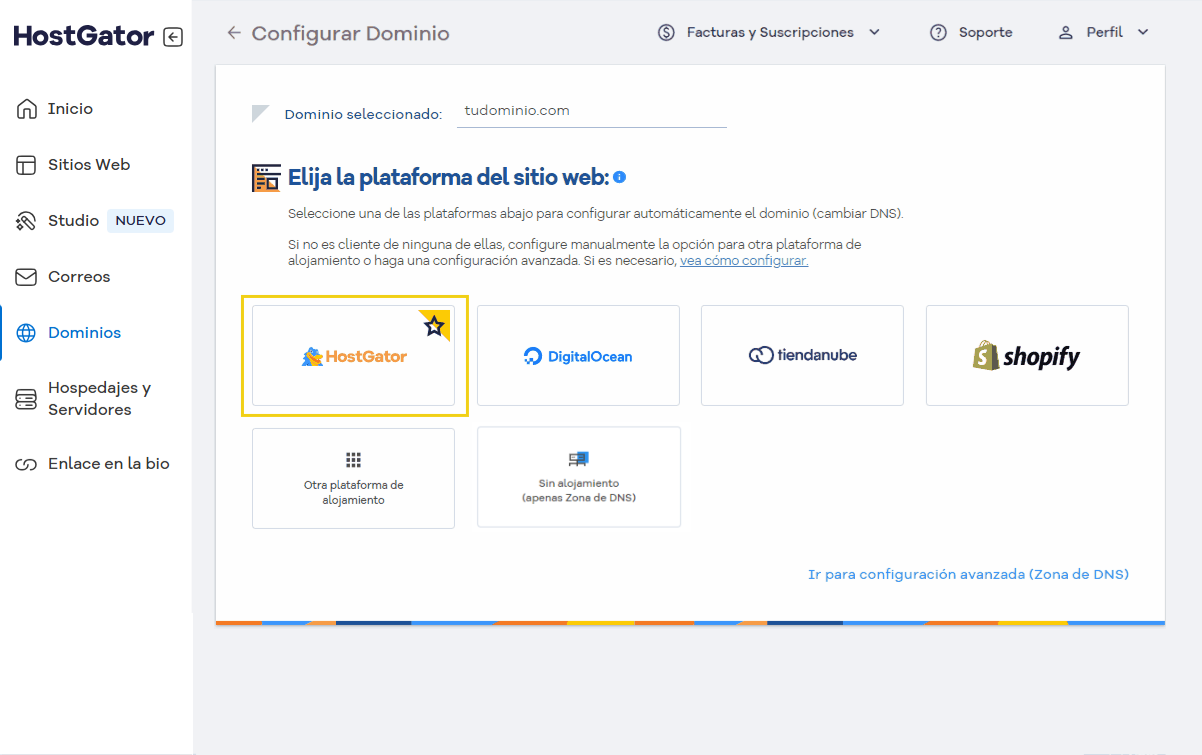Screen dimensions: 1202x755
Task: Click the dollar icon for Facturas y Suscripciones
Action: pos(666,32)
